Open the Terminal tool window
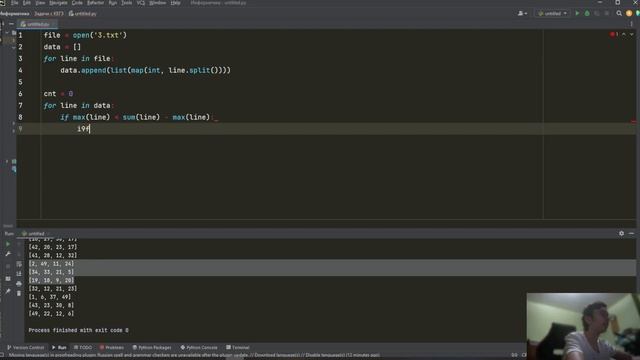 pos(238,347)
